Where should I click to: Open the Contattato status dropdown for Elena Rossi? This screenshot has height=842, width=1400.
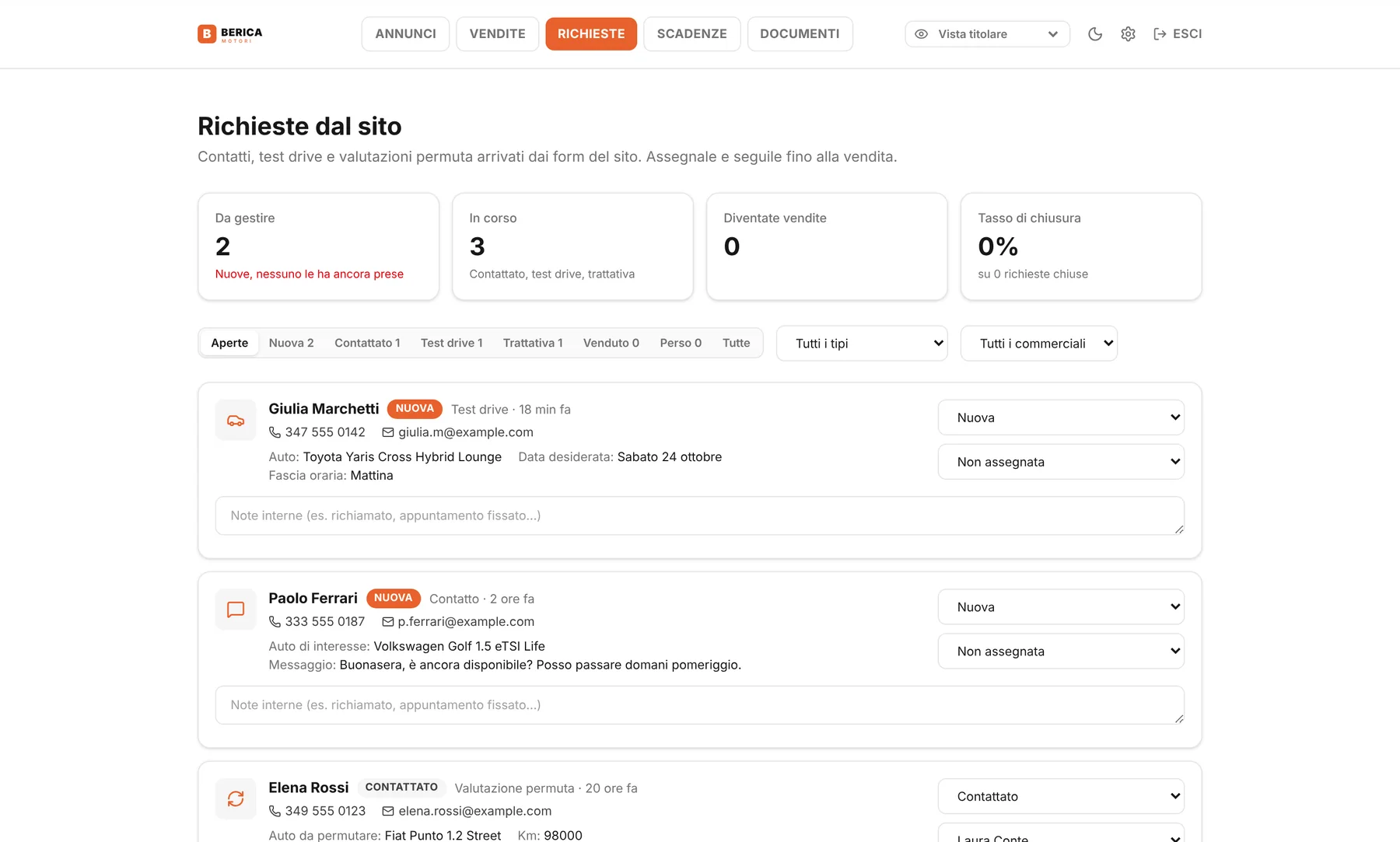click(1061, 796)
